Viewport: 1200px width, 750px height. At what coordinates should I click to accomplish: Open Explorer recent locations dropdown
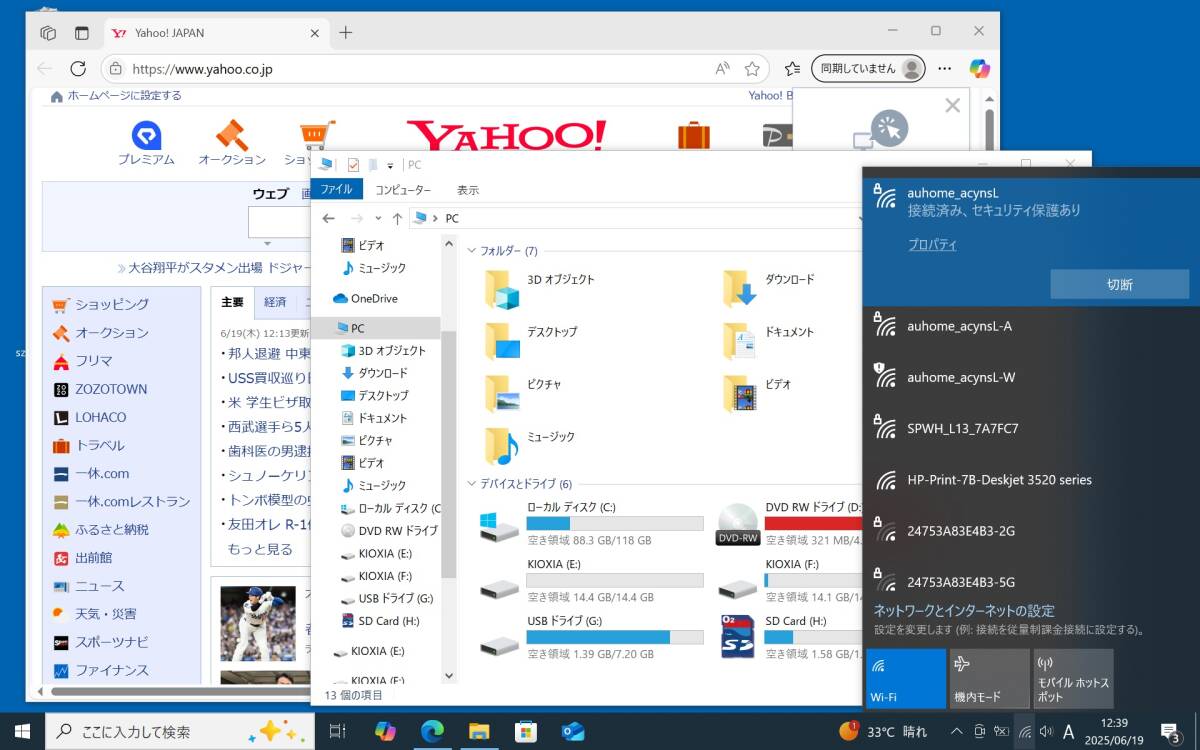pos(378,218)
